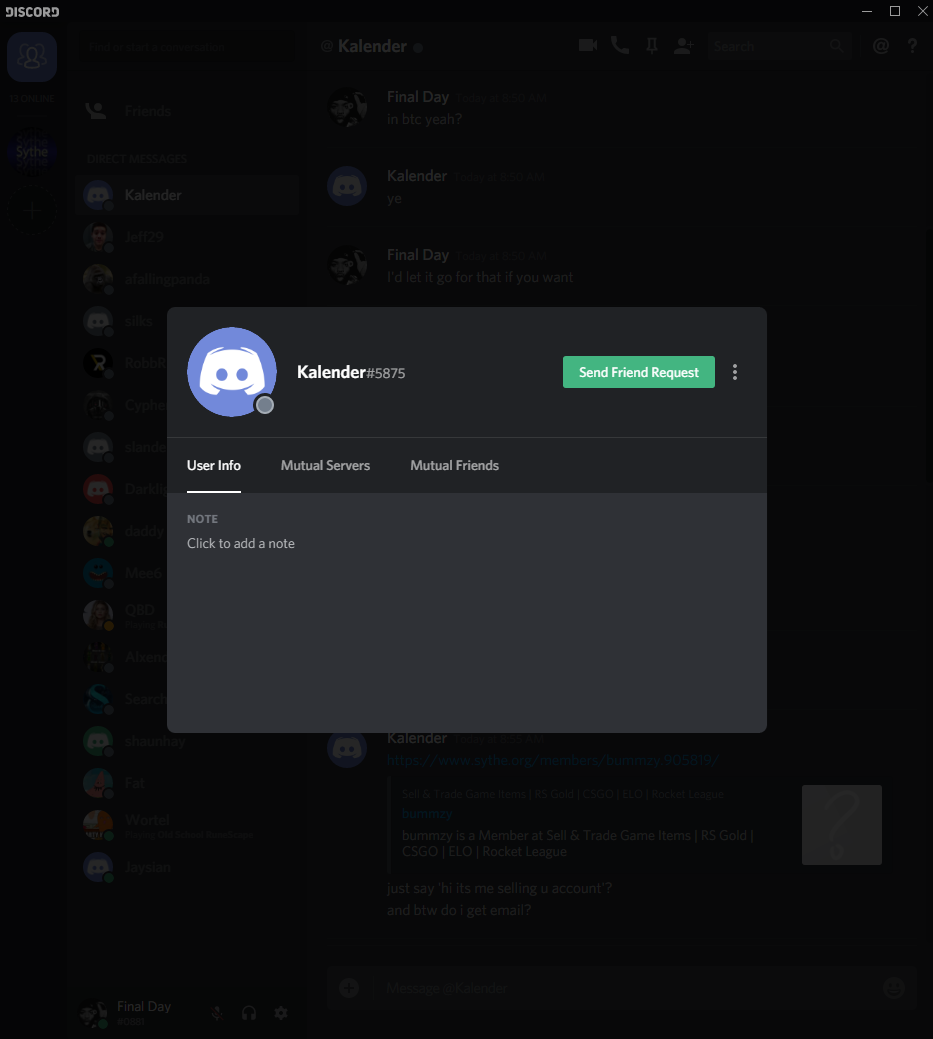
Task: Open the three-dot more options menu
Action: (x=735, y=372)
